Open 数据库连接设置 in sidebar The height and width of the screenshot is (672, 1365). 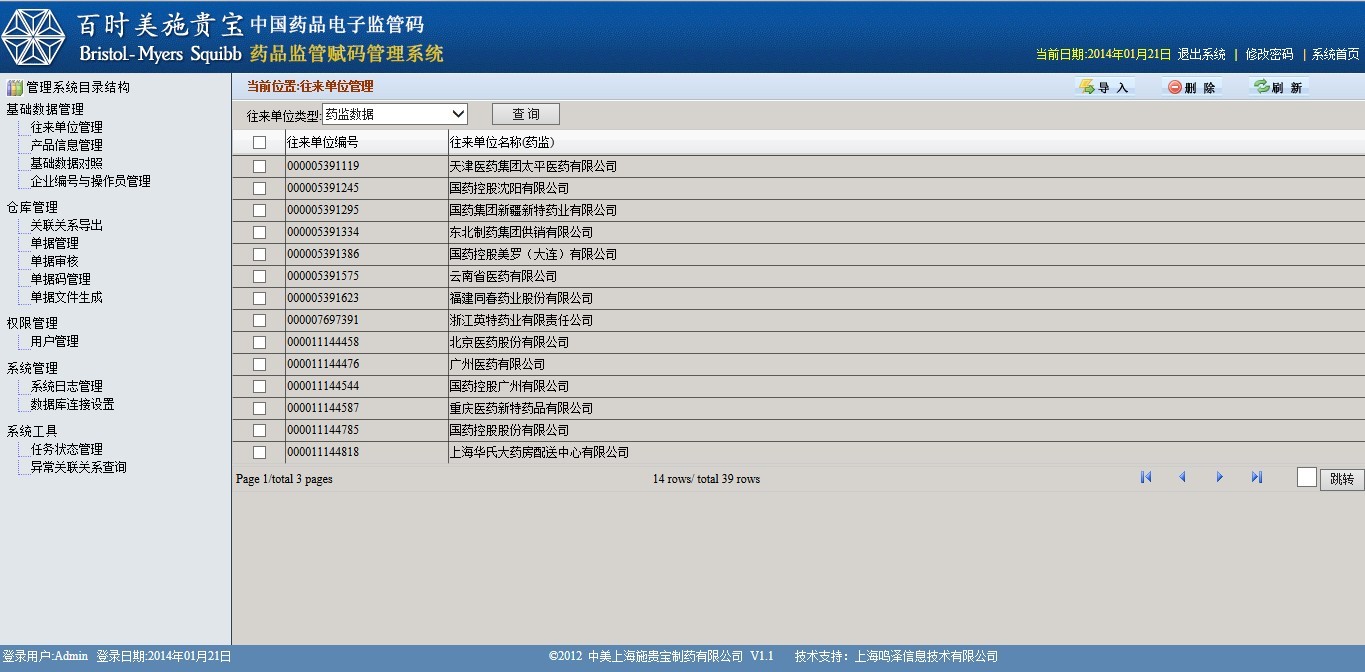pos(72,404)
